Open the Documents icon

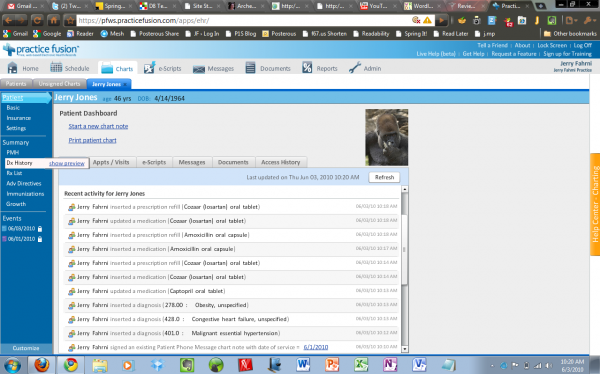coord(250,68)
